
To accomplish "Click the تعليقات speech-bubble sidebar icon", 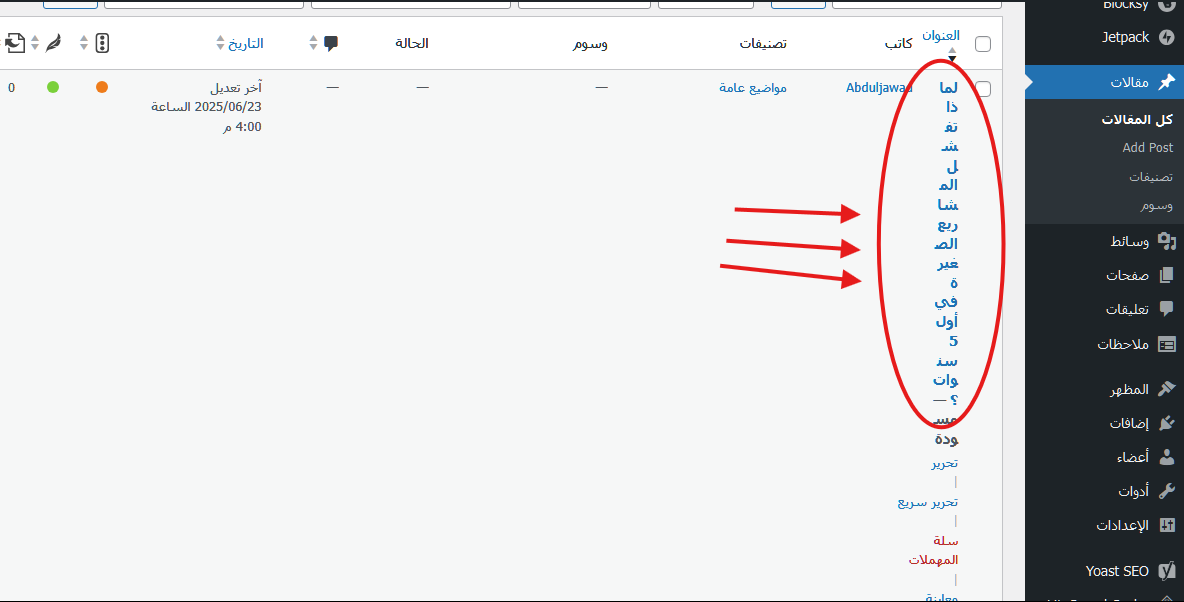I will pos(1166,309).
